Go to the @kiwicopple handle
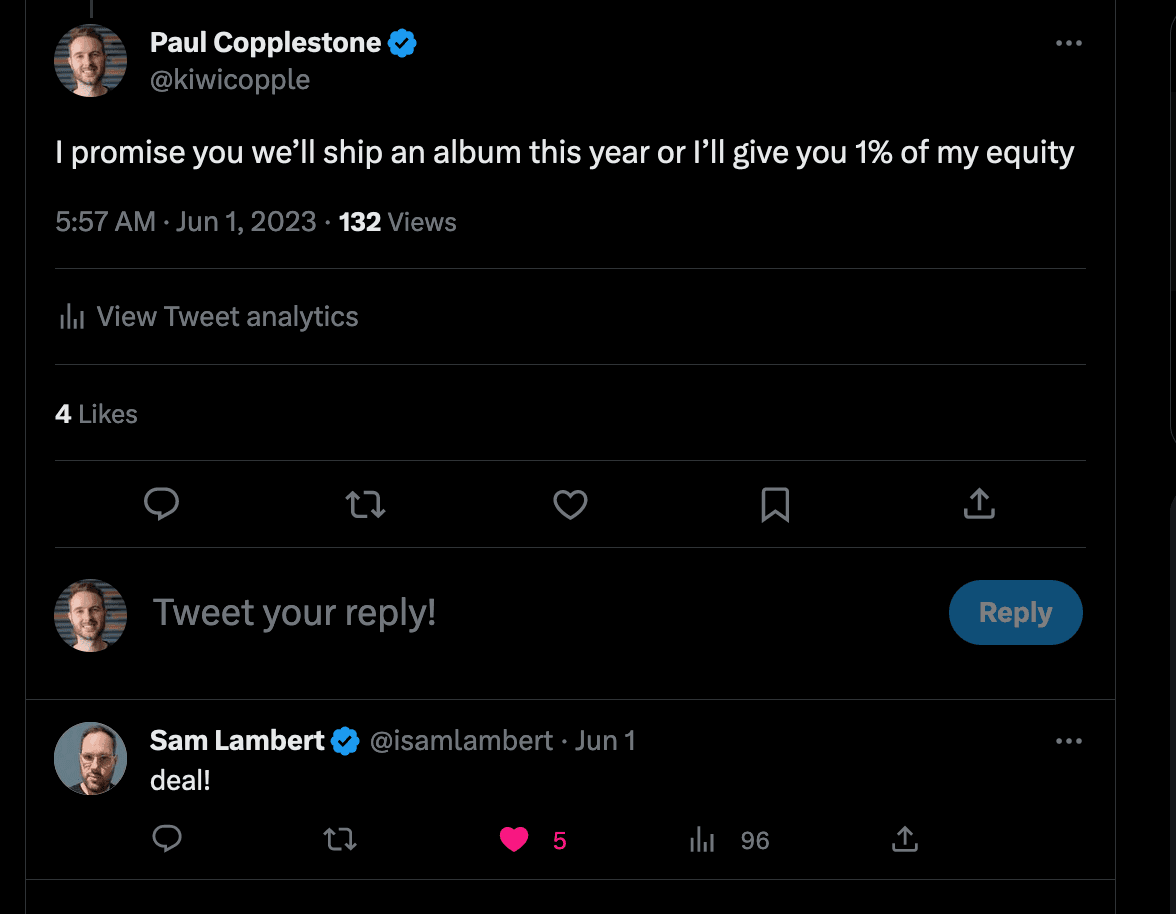 click(x=230, y=80)
